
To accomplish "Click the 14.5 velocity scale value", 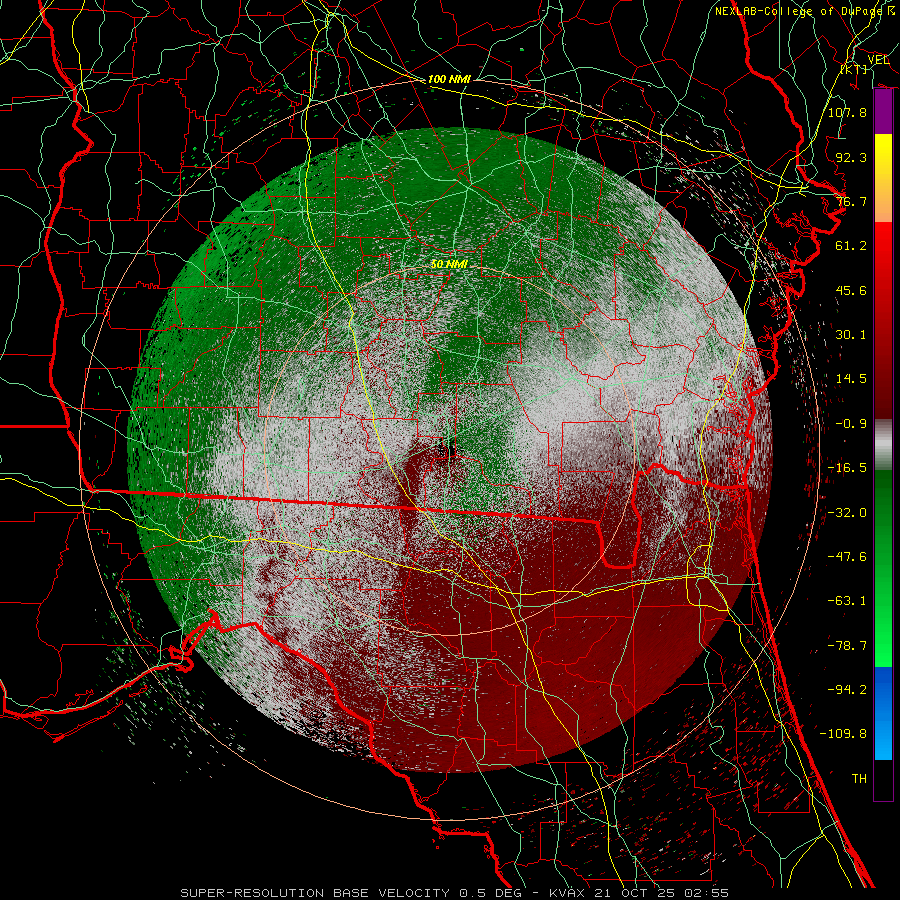I will point(851,379).
